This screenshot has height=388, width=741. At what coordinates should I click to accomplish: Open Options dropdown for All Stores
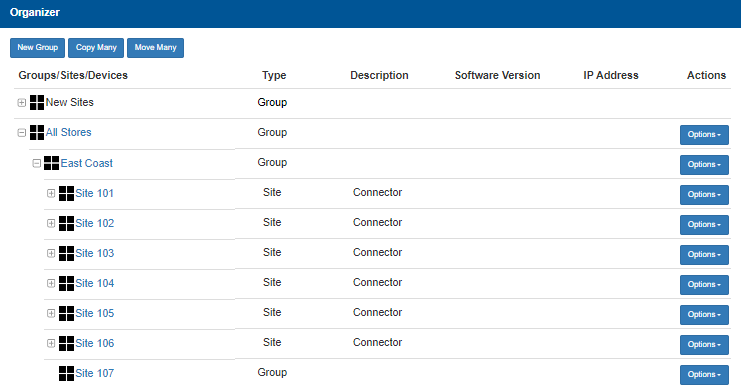pos(704,135)
